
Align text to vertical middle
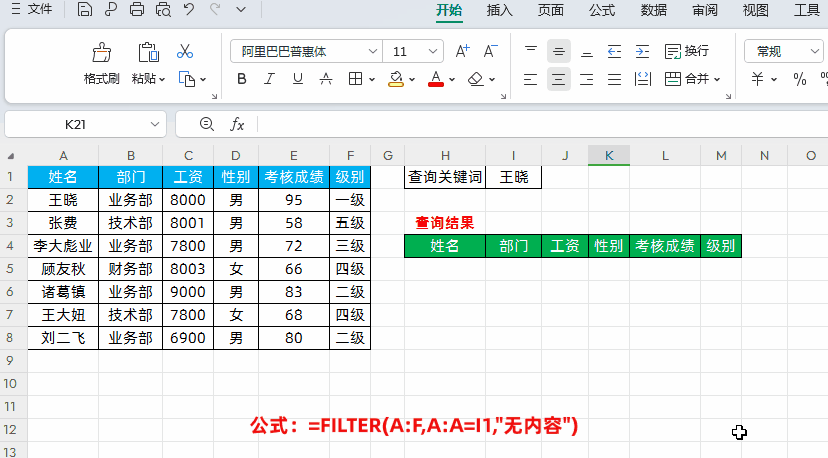559,51
